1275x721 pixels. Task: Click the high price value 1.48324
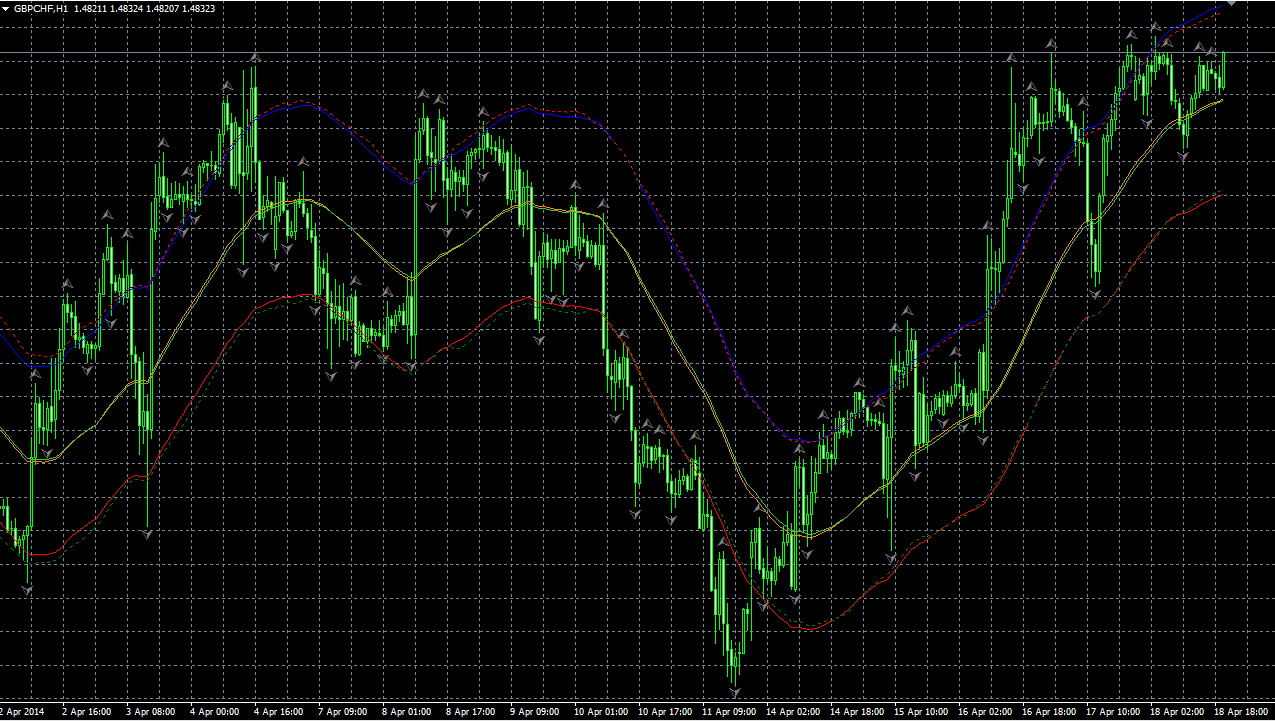click(x=126, y=8)
